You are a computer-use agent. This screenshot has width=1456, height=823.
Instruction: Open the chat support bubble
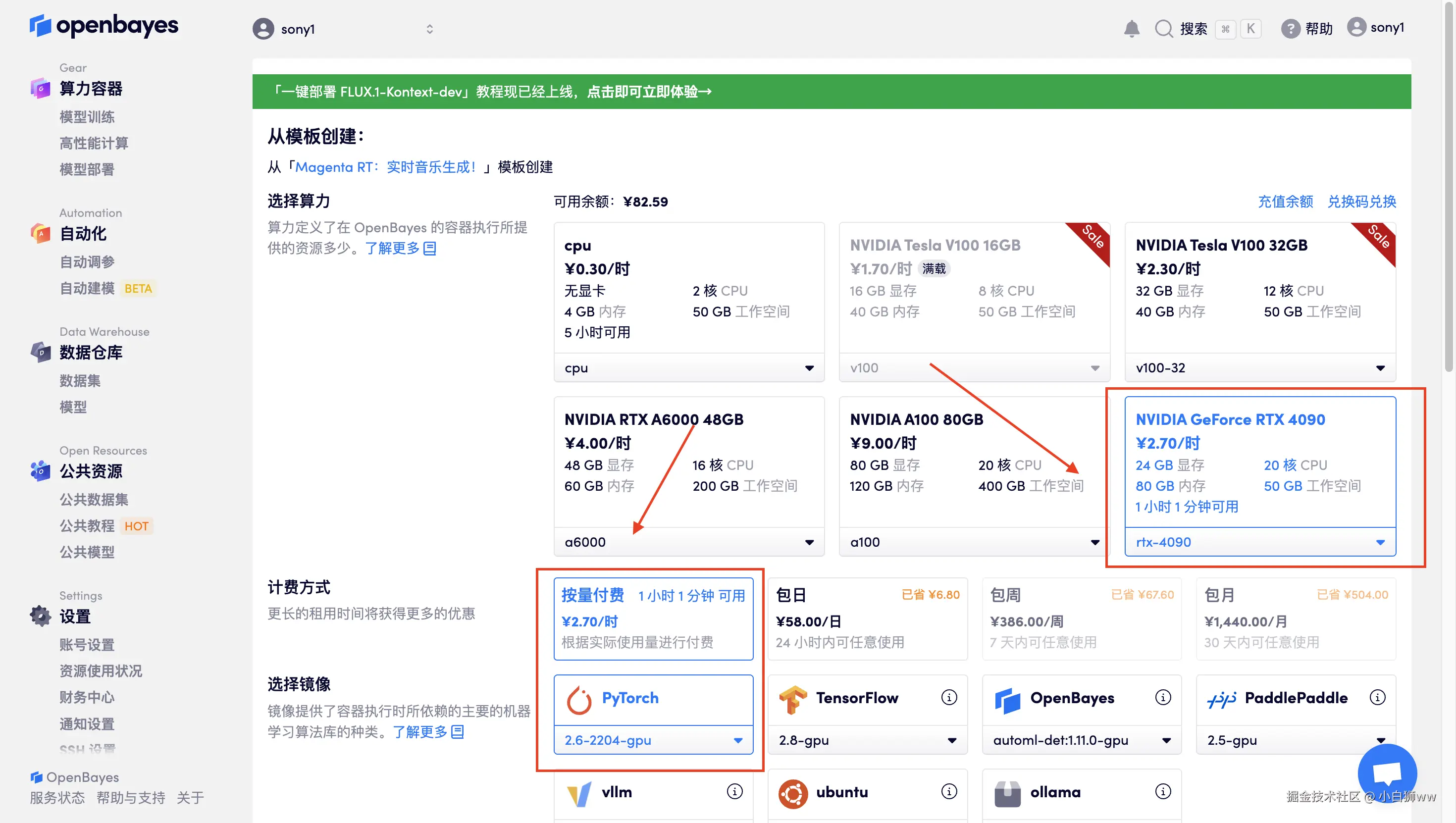pyautogui.click(x=1387, y=772)
